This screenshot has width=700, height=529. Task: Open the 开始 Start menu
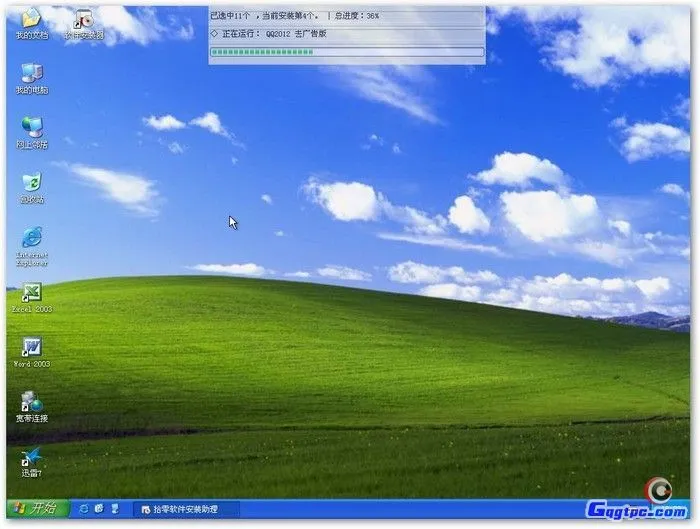tap(38, 508)
